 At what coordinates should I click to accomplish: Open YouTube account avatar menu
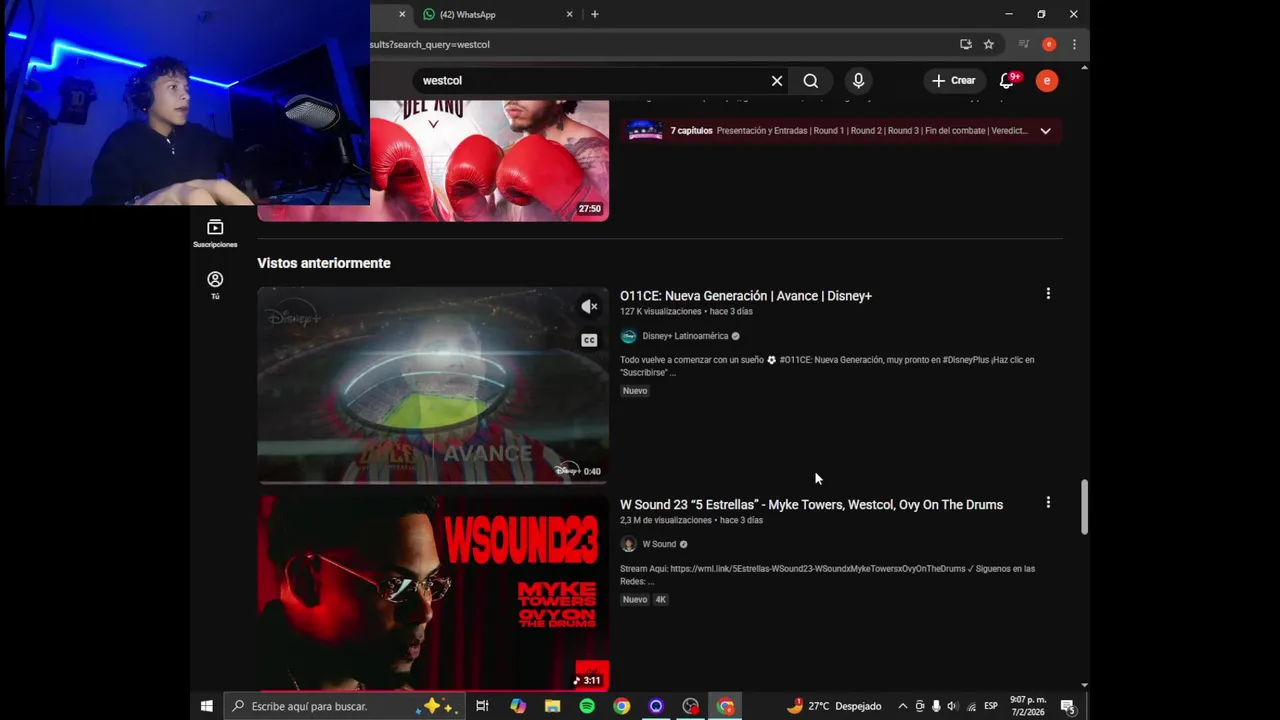[1047, 80]
